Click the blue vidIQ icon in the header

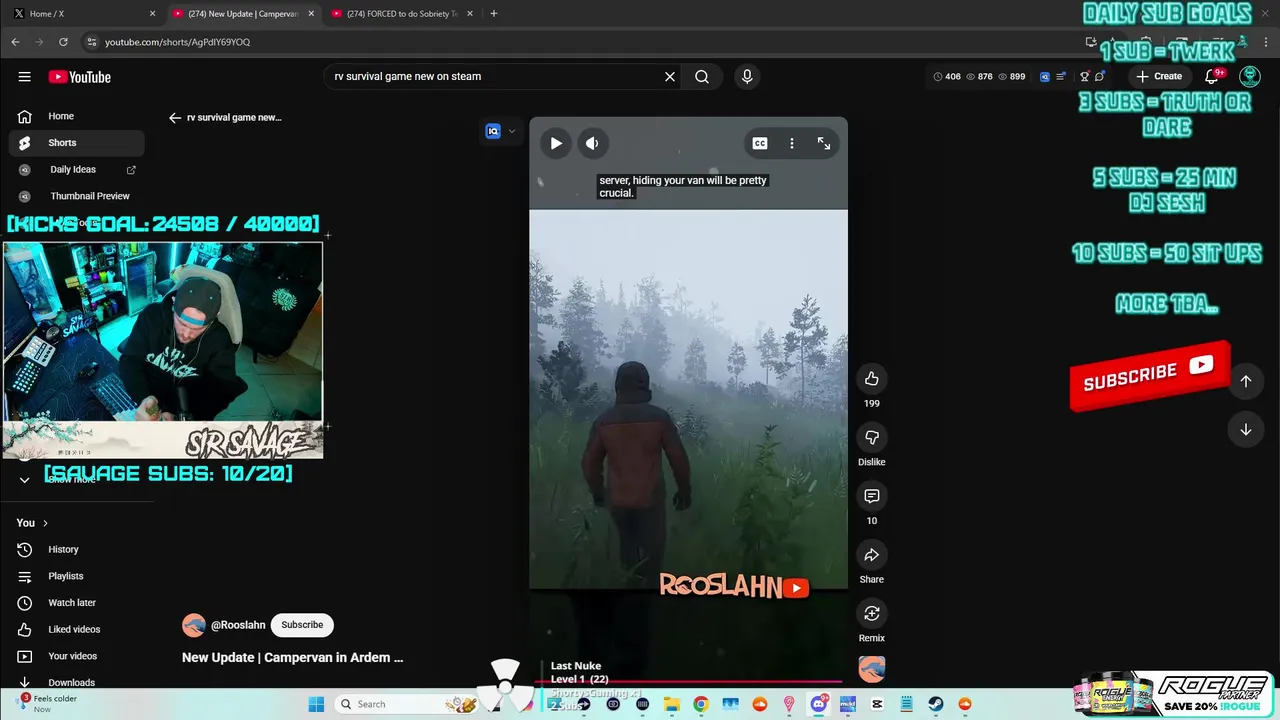[x=1045, y=76]
